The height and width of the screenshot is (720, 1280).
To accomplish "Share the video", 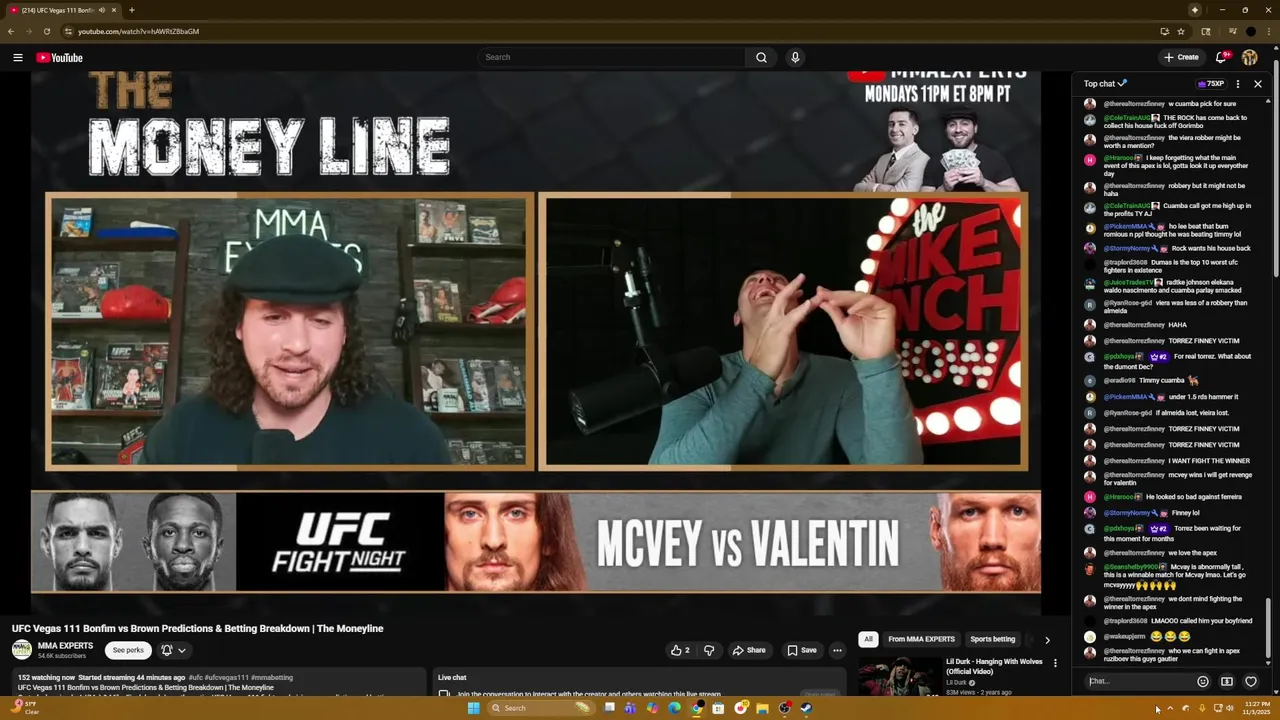I will (x=749, y=650).
